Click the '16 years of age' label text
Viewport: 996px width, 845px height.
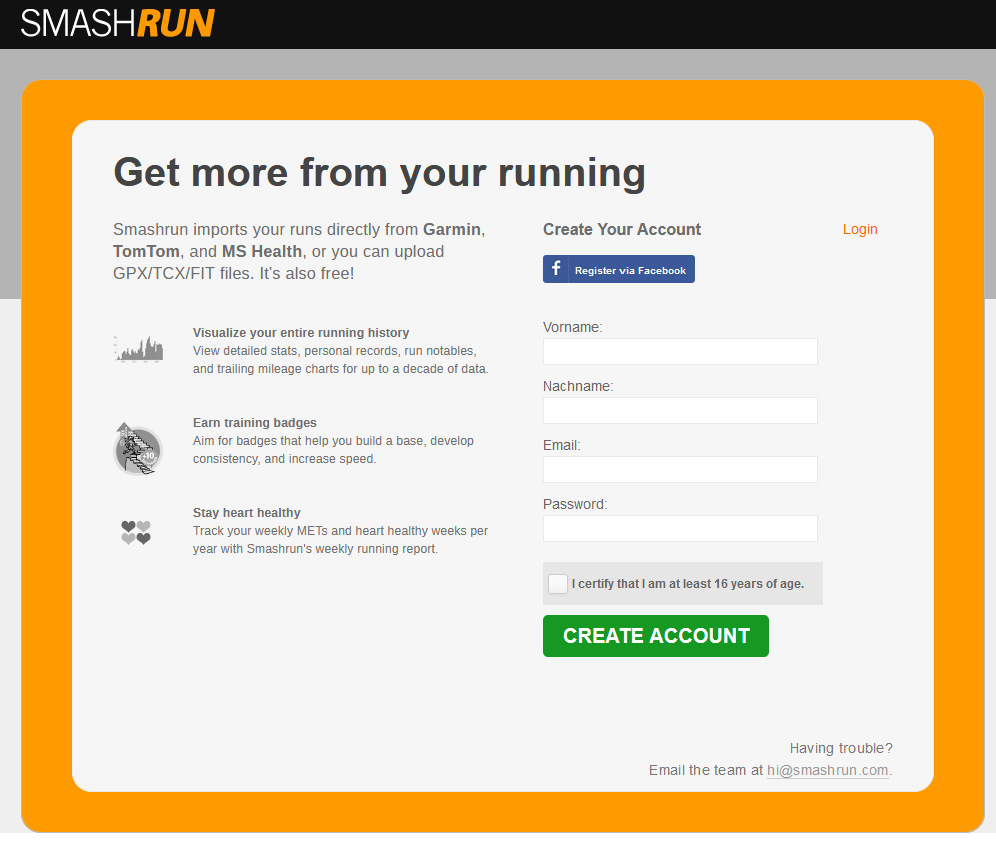coord(687,584)
